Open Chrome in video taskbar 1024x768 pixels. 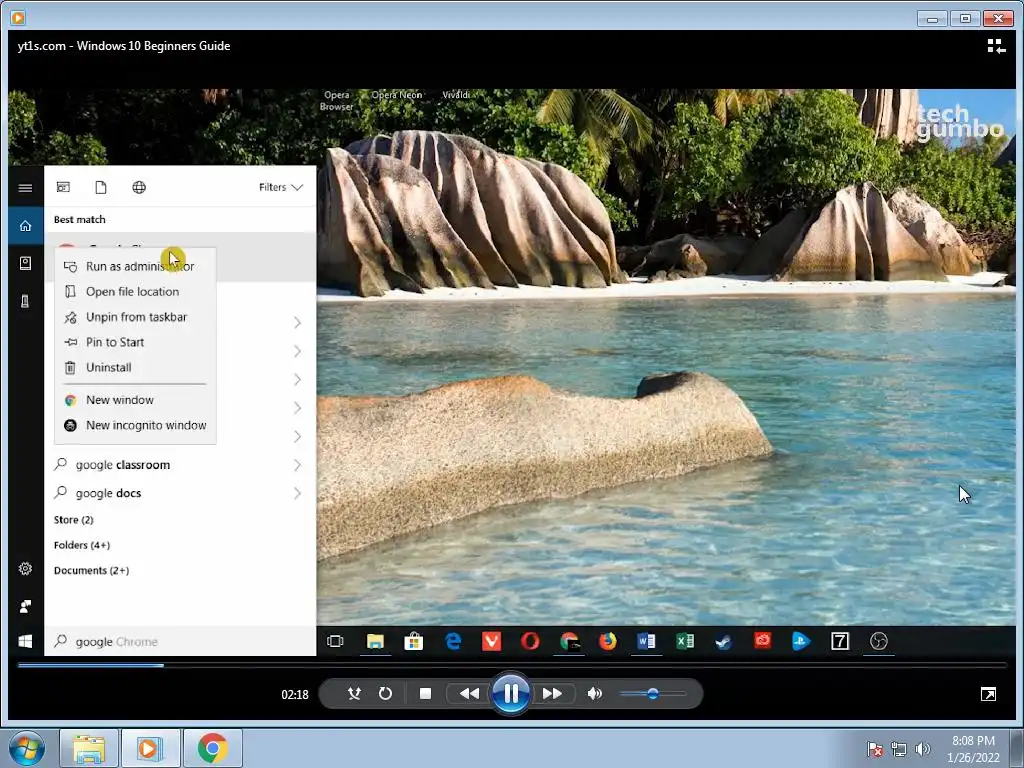click(x=569, y=641)
